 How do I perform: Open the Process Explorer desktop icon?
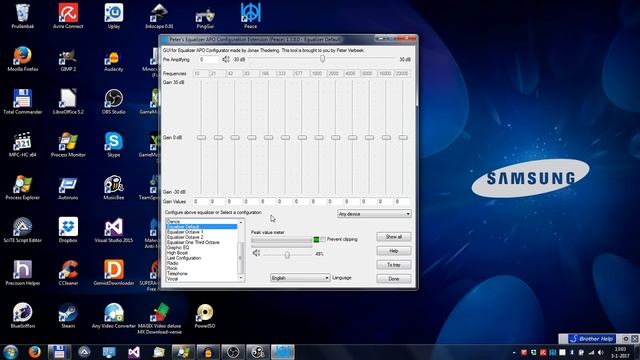(22, 187)
